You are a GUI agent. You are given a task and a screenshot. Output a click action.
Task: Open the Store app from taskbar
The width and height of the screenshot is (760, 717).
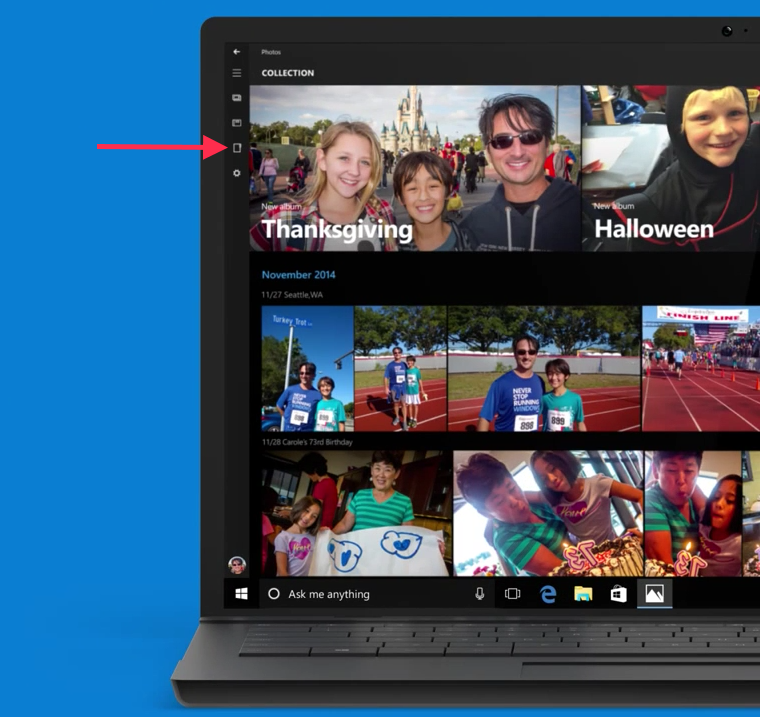tap(618, 594)
